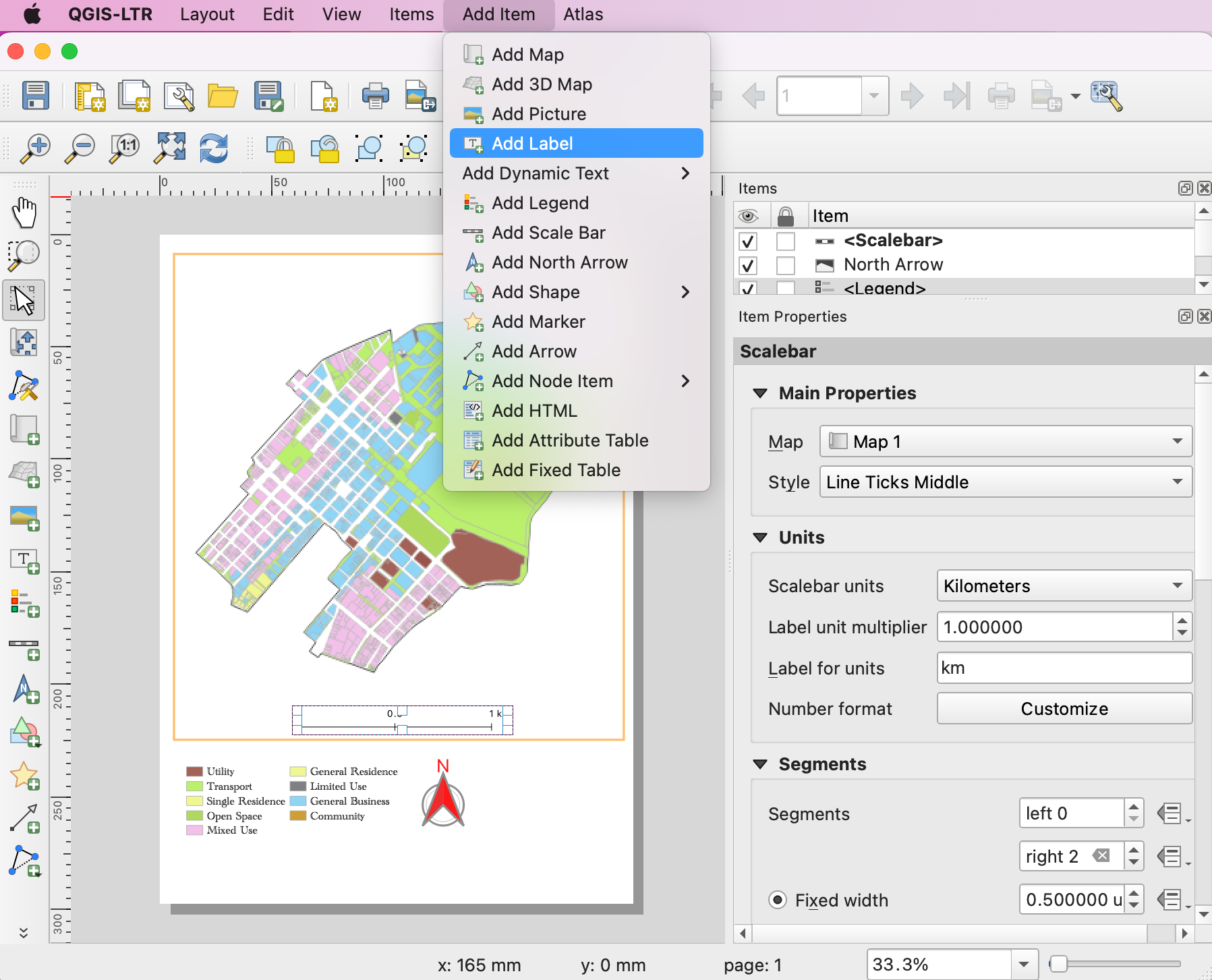
Task: Select the Add Label tool in sidebar
Action: click(24, 560)
